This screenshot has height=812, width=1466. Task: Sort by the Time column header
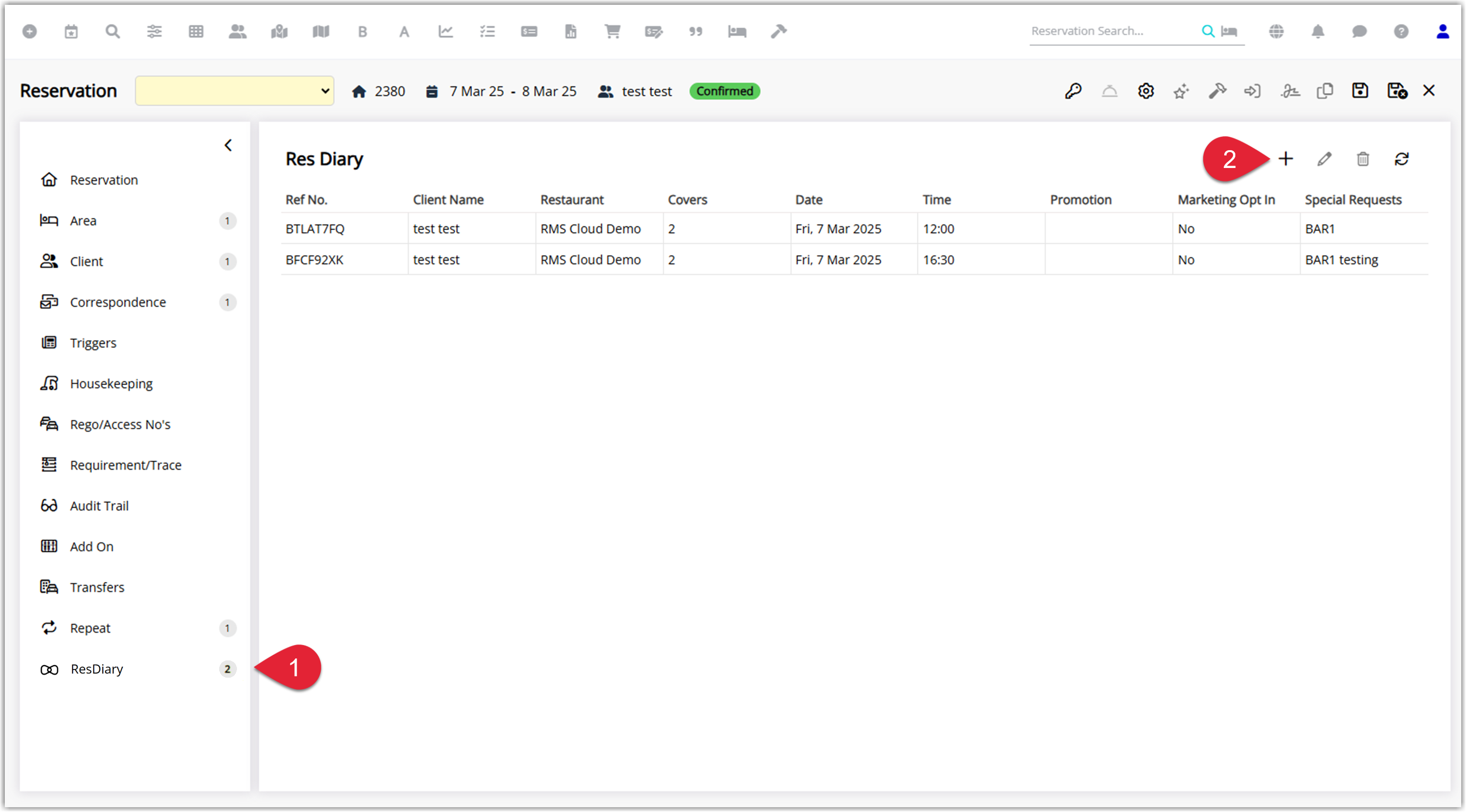[x=937, y=200]
